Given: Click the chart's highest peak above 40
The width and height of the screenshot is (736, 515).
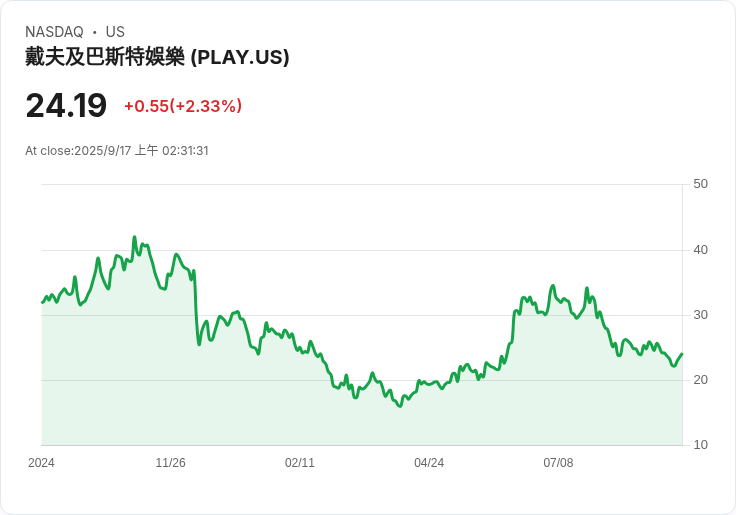Looking at the screenshot, I should click(135, 237).
